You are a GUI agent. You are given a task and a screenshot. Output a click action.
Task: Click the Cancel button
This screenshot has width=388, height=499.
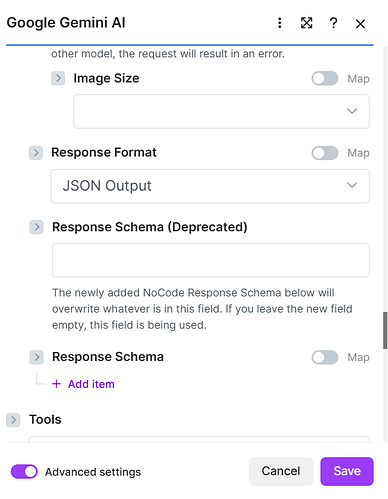click(x=281, y=471)
